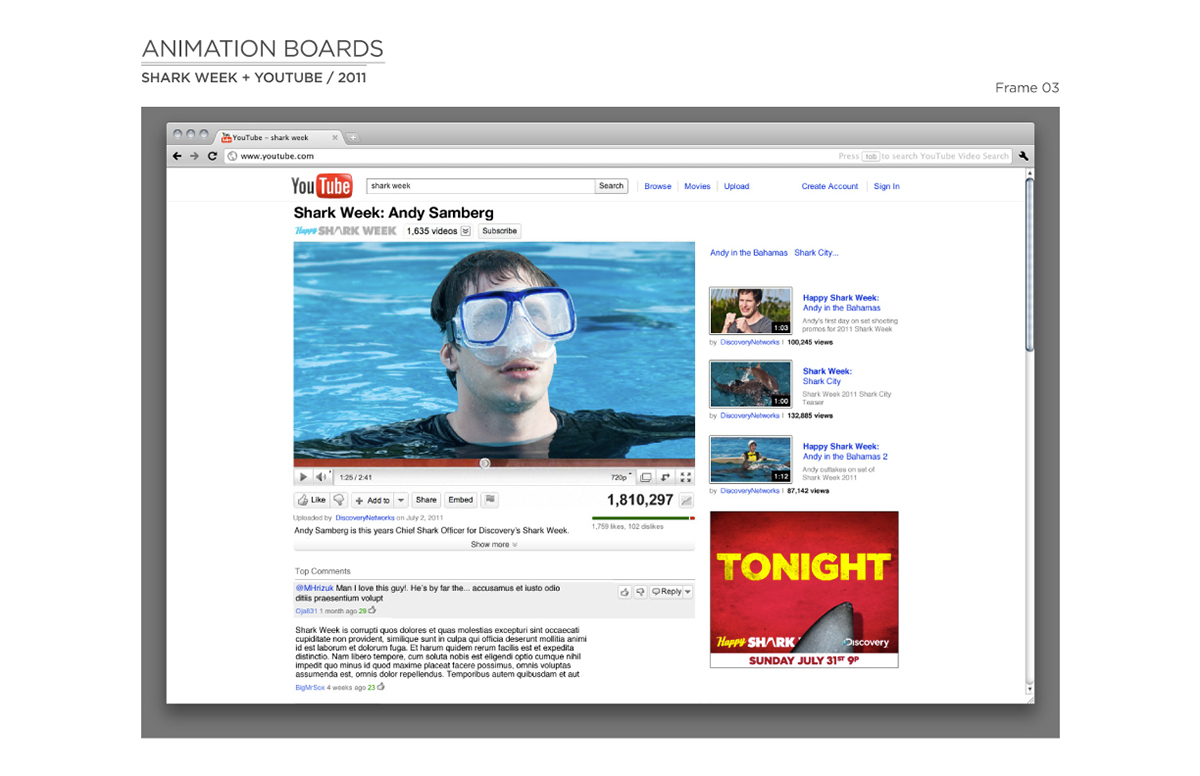Image resolution: width=1200 pixels, height=776 pixels.
Task: Open the Upload menu link
Action: pos(736,186)
